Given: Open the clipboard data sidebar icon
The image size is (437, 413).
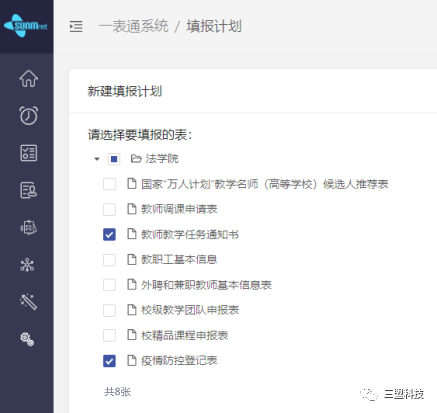Looking at the screenshot, I should 28,228.
